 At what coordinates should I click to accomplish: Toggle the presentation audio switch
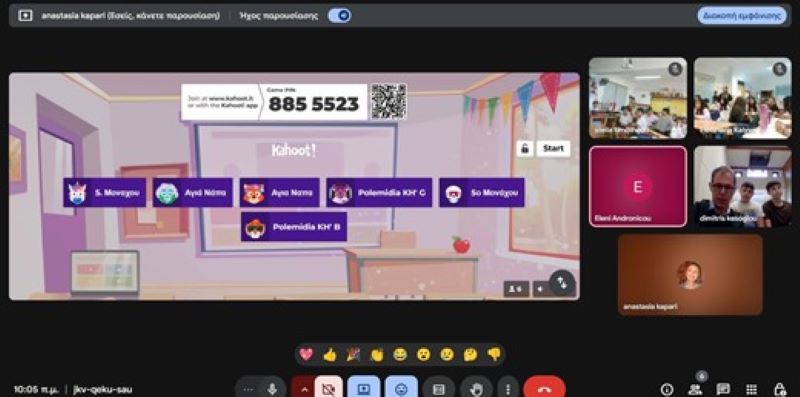339,16
